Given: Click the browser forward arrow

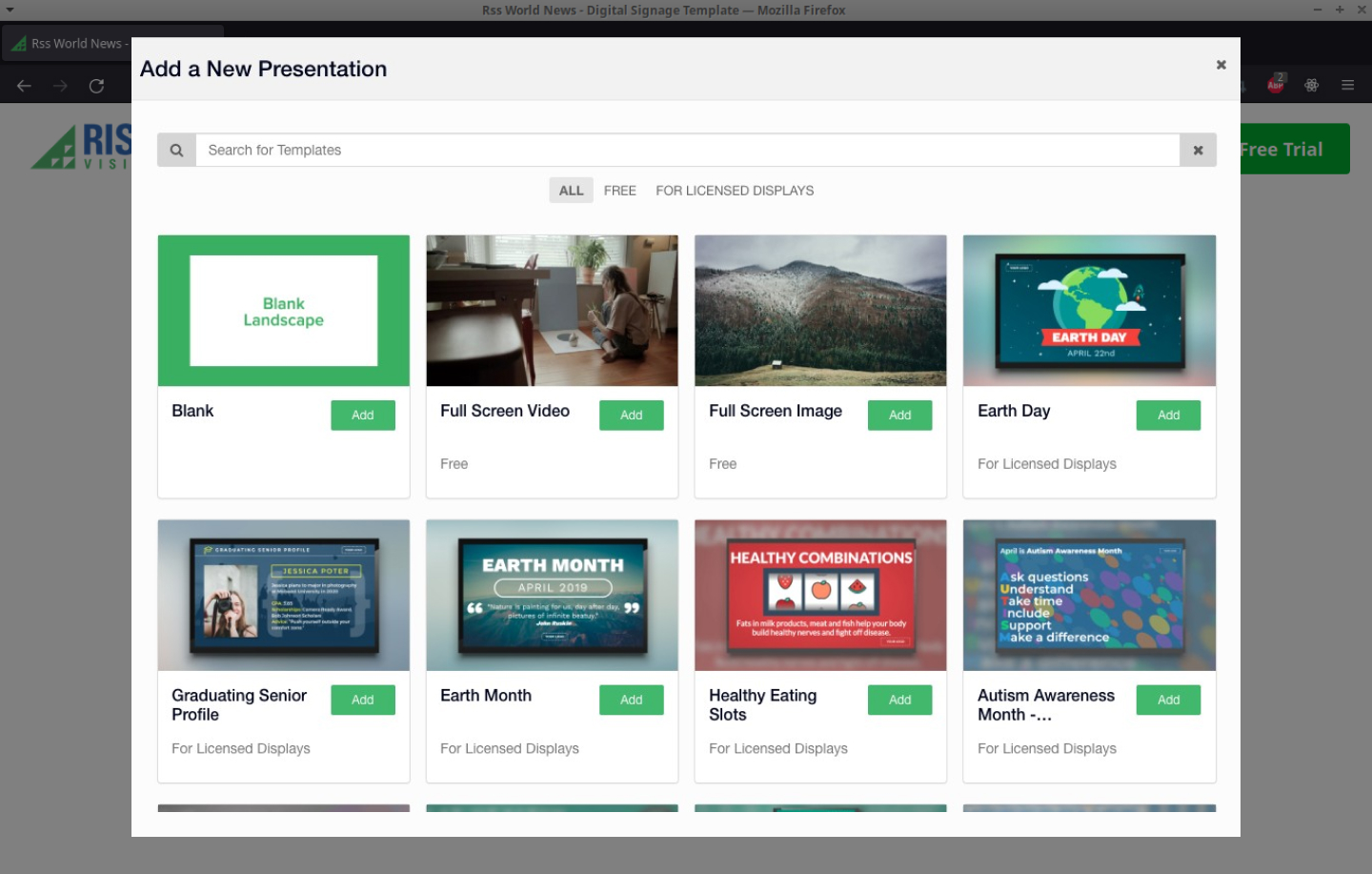Looking at the screenshot, I should tap(61, 86).
